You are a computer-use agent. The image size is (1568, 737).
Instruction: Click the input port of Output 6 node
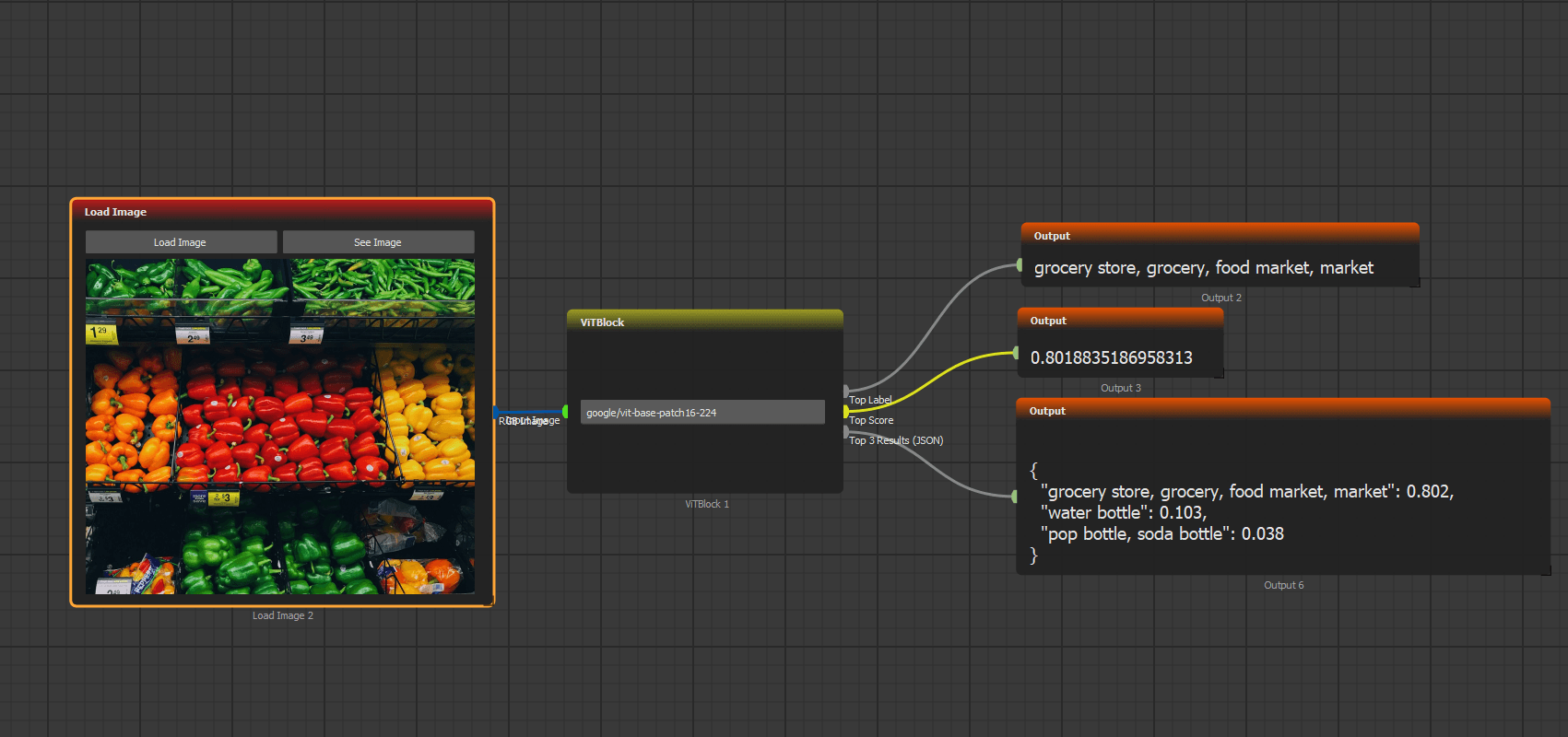click(x=1015, y=497)
